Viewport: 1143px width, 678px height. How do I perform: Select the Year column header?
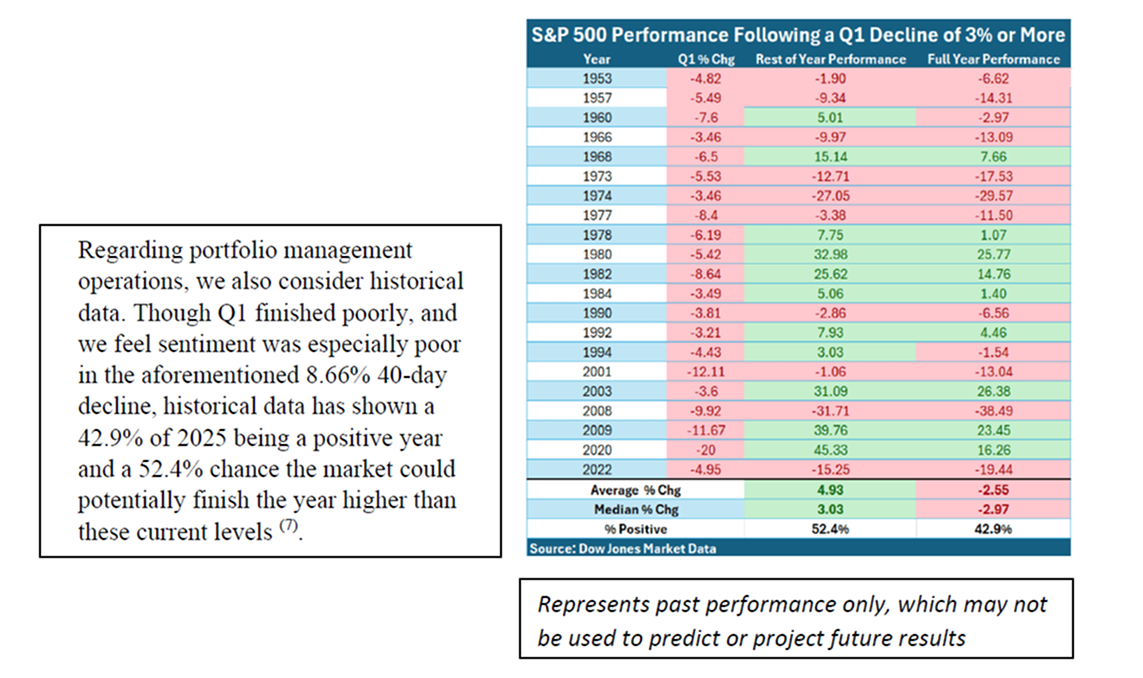[596, 59]
